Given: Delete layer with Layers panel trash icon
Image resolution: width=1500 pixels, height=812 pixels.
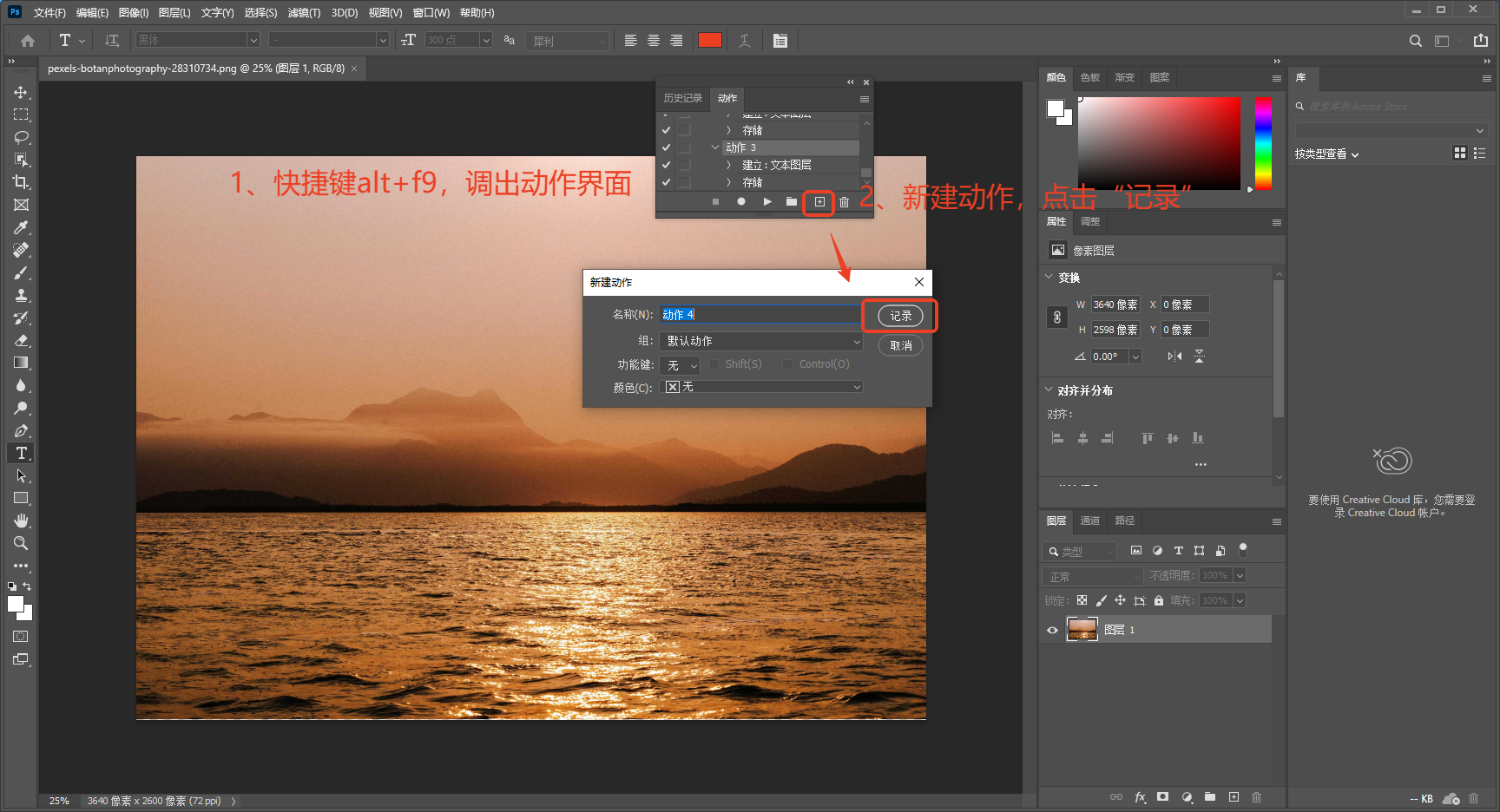Looking at the screenshot, I should 1256,797.
